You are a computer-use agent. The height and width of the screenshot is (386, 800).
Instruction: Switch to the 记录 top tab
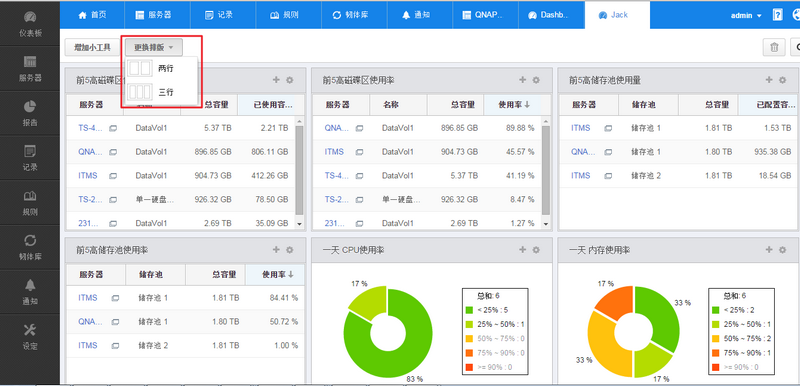223,15
